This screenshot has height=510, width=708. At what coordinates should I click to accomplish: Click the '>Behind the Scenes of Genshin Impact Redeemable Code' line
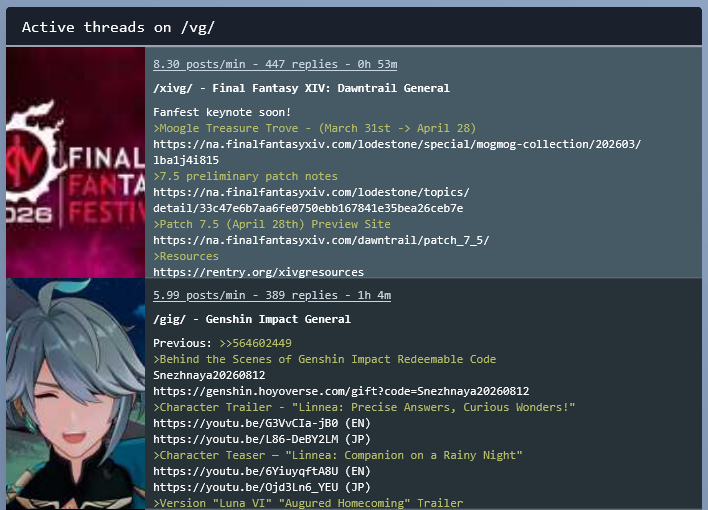point(324,359)
